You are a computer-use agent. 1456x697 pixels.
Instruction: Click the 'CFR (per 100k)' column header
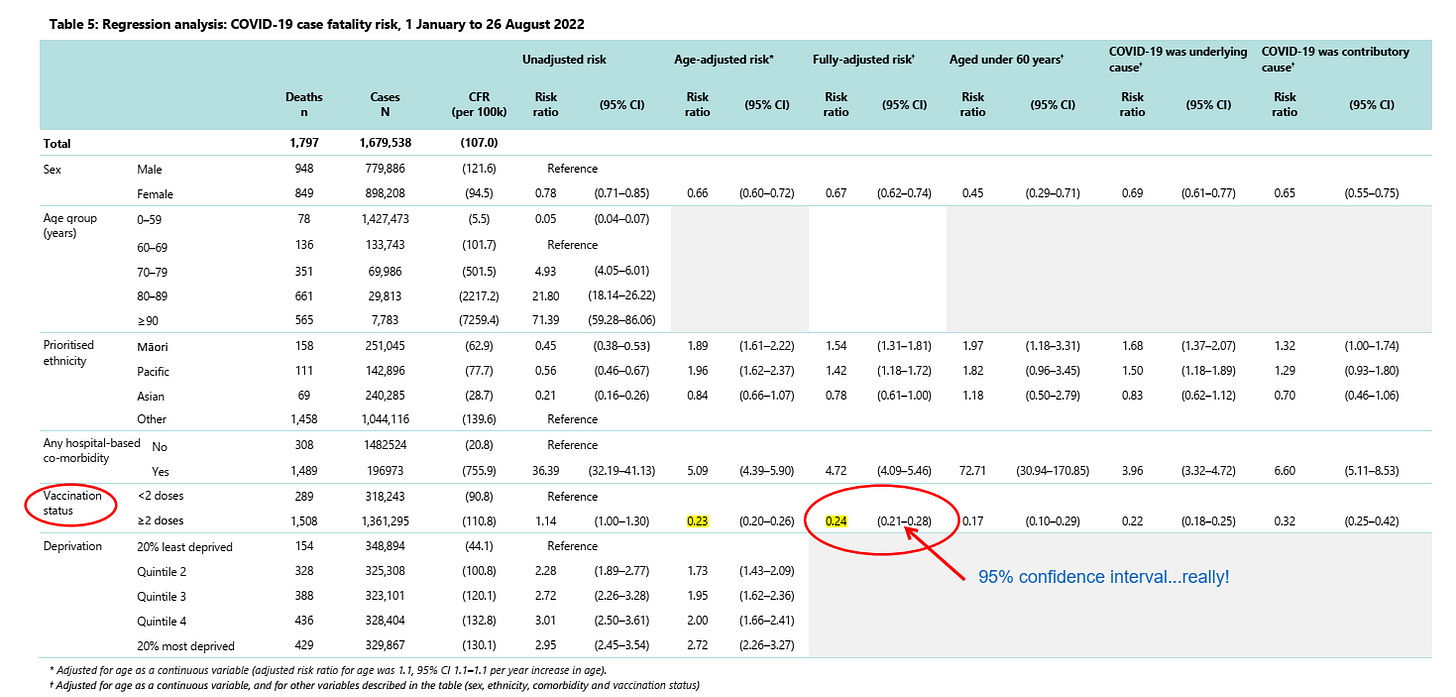tap(477, 104)
